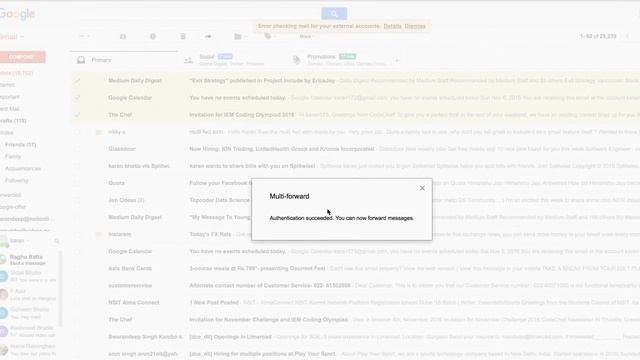
Task: Click the Report spam icon in the toolbar
Action: point(153,36)
